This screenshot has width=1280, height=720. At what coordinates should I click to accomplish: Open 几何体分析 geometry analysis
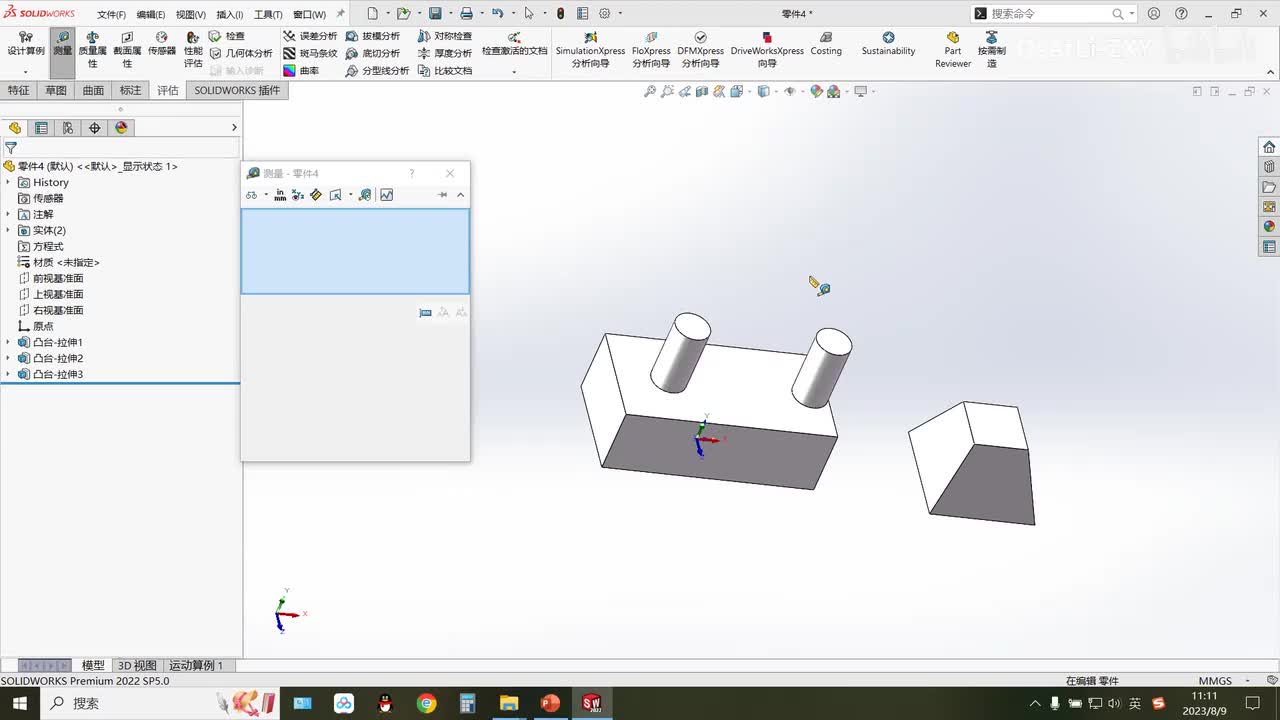tap(241, 53)
